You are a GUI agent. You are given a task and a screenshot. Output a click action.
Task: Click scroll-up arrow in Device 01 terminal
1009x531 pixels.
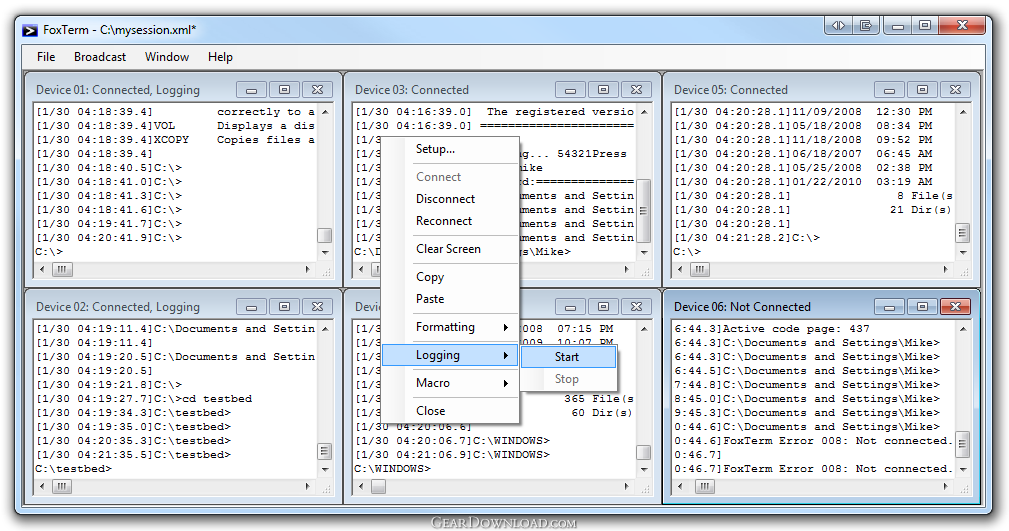pyautogui.click(x=325, y=112)
